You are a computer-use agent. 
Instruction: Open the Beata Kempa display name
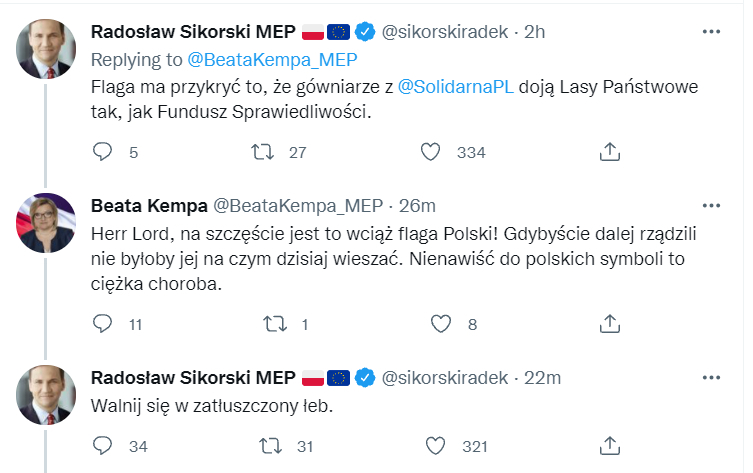pyautogui.click(x=146, y=206)
